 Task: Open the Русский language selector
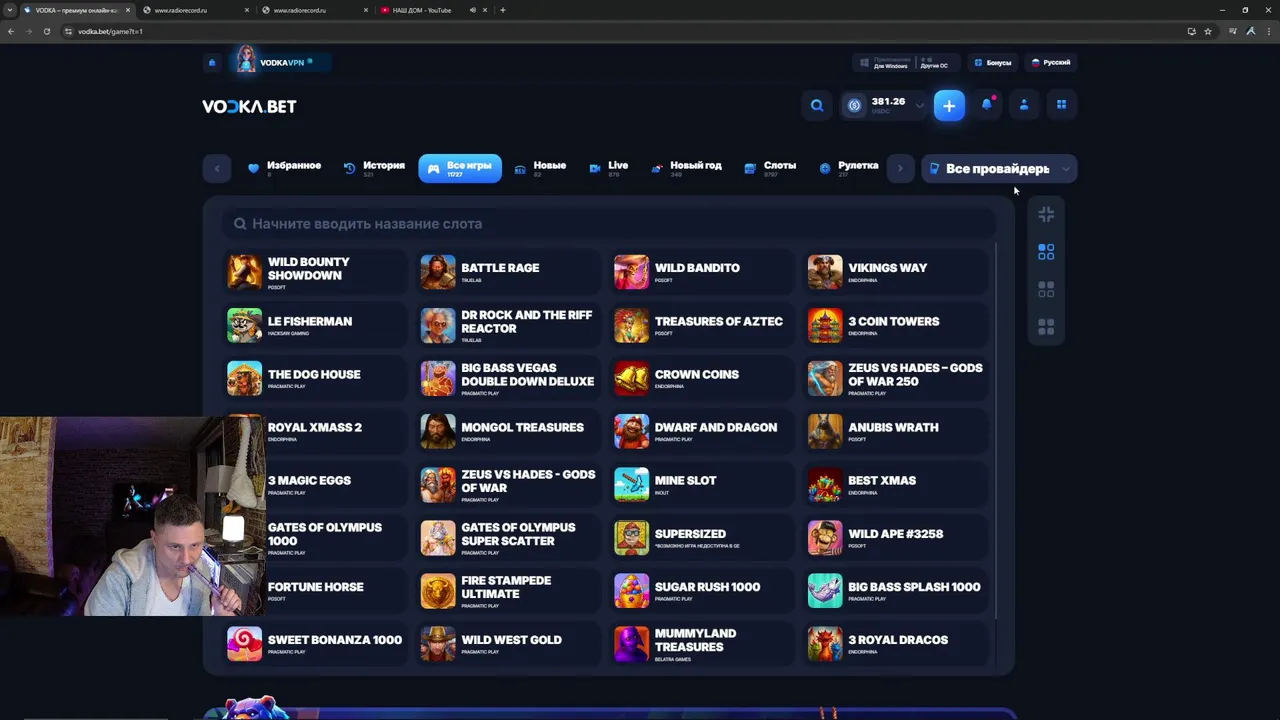point(1051,62)
